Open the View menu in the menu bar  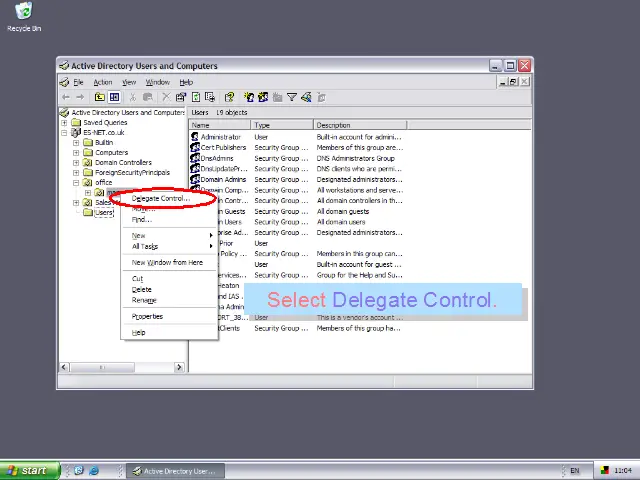click(129, 82)
